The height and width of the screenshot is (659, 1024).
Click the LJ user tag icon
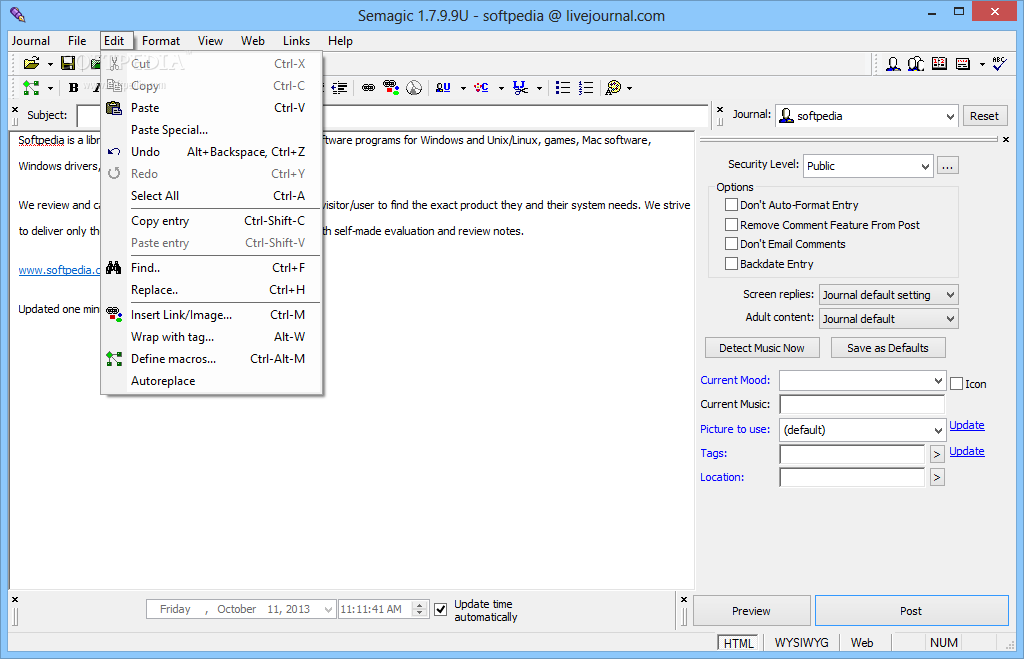click(443, 88)
